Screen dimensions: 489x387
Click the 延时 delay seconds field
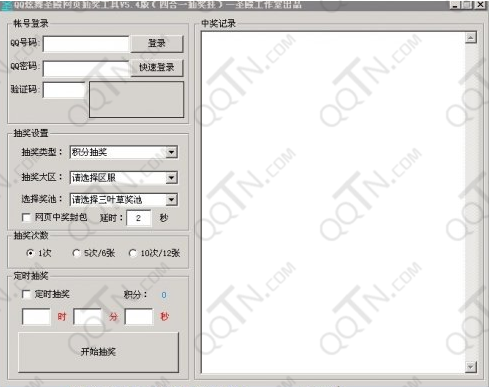[x=139, y=218]
